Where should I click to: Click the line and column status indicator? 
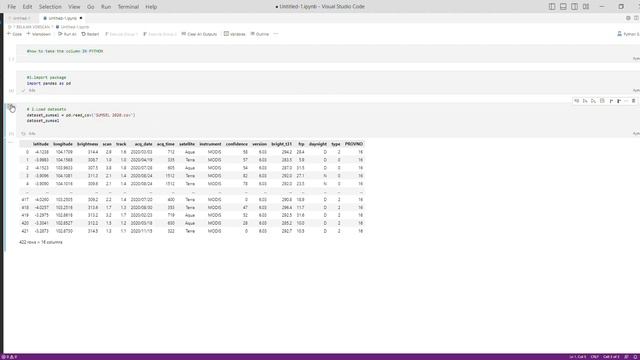[578, 357]
